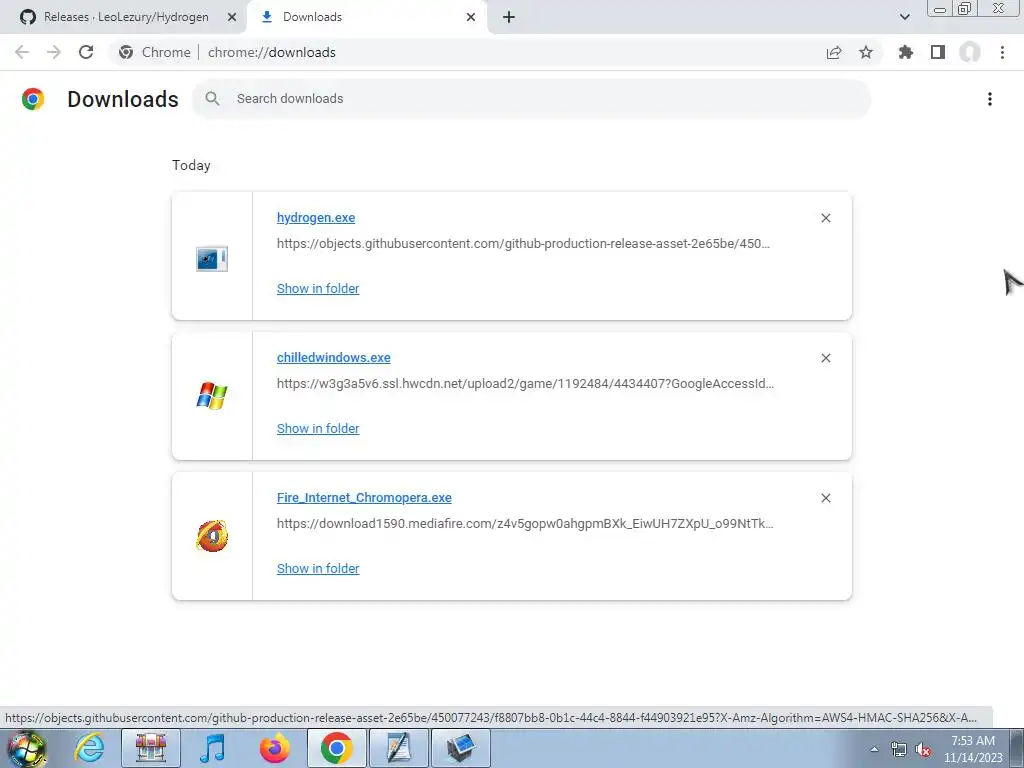
Task: Launch Internet Explorer from the taskbar
Action: (89, 748)
